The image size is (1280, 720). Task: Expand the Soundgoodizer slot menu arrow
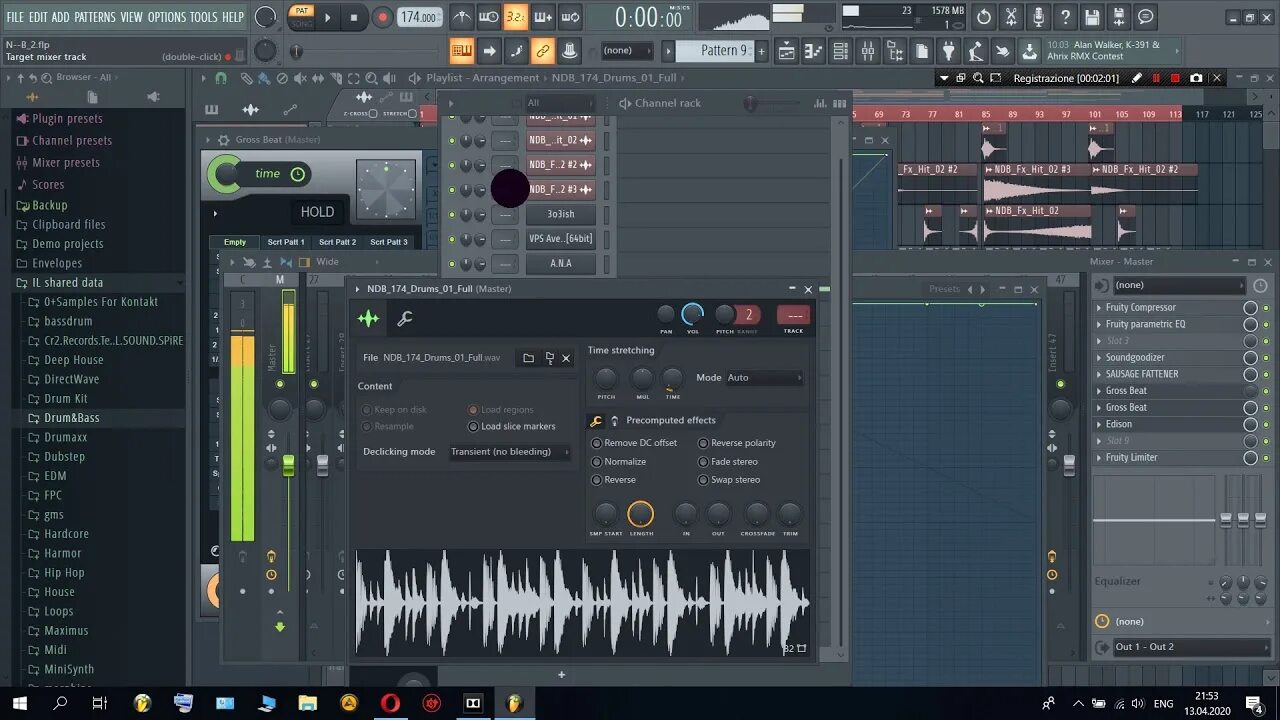1099,357
